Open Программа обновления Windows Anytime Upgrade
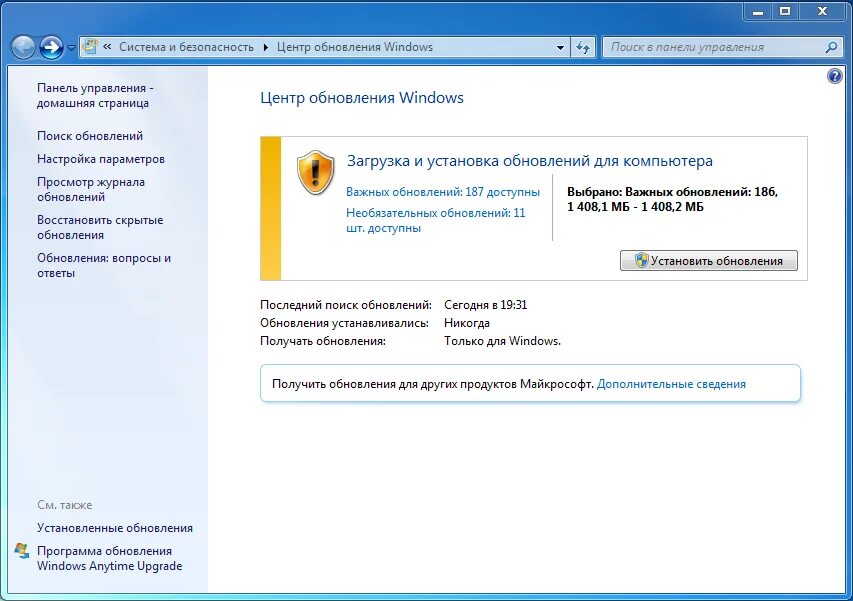Viewport: 853px width, 601px height. (109, 559)
